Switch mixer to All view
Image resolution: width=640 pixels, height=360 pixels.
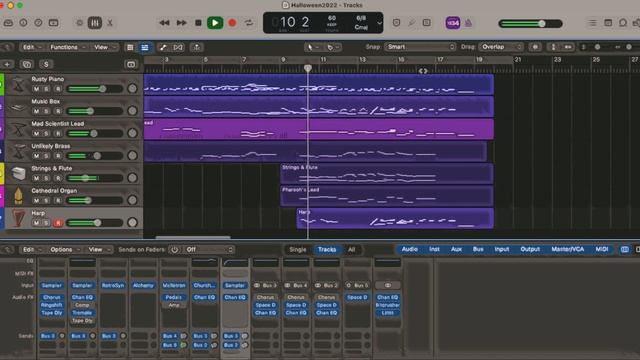pyautogui.click(x=351, y=249)
